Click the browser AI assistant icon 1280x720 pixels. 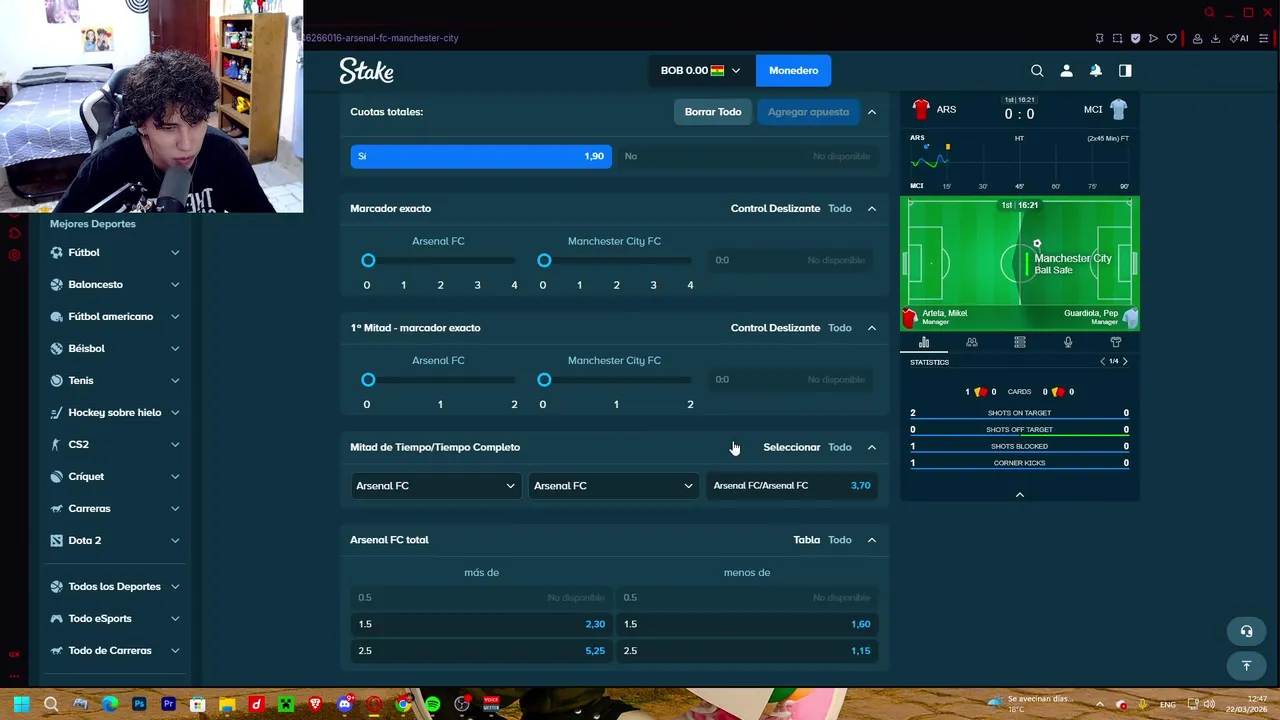pyautogui.click(x=1239, y=38)
